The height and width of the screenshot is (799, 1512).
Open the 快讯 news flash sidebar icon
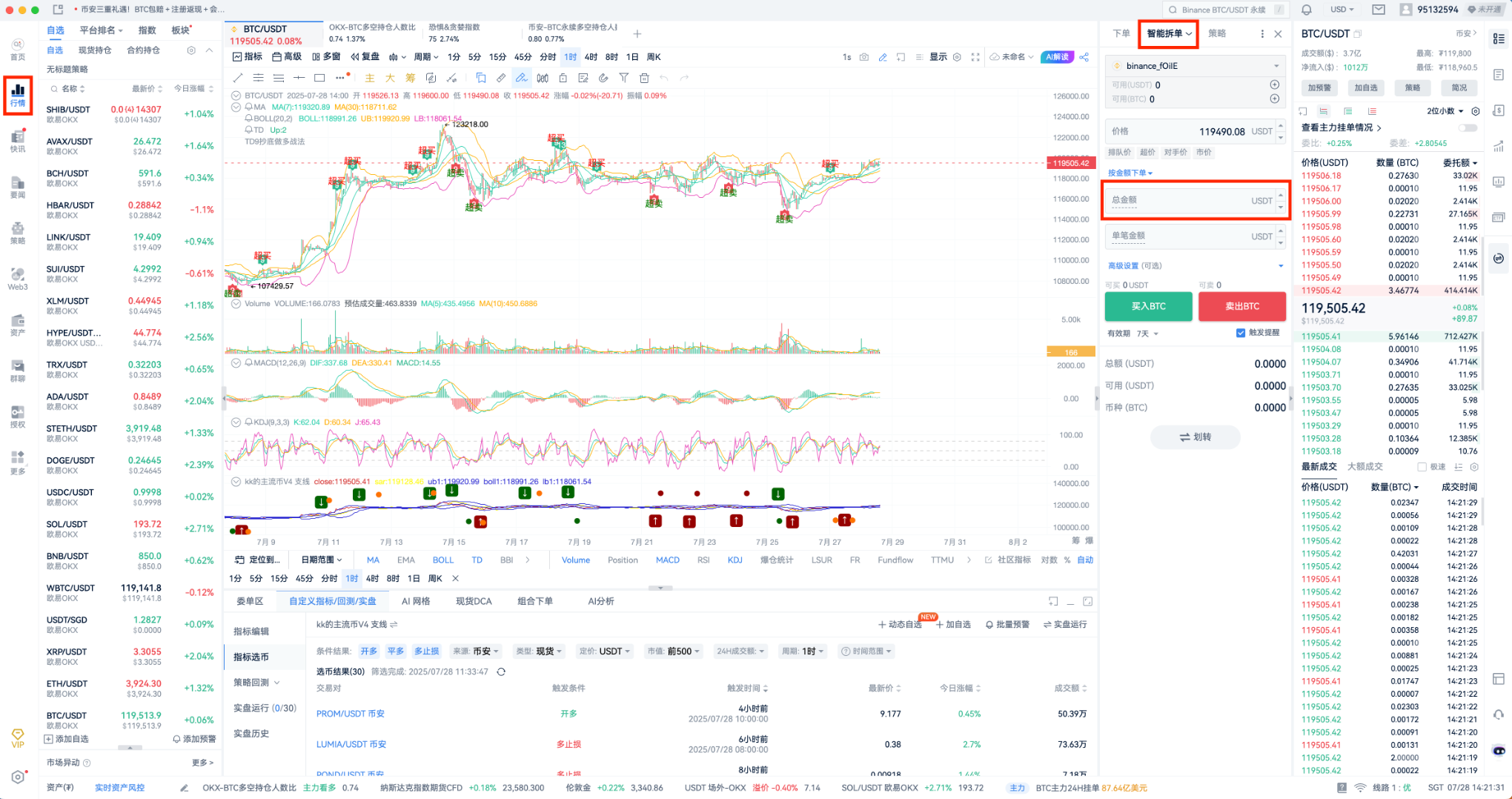click(18, 141)
